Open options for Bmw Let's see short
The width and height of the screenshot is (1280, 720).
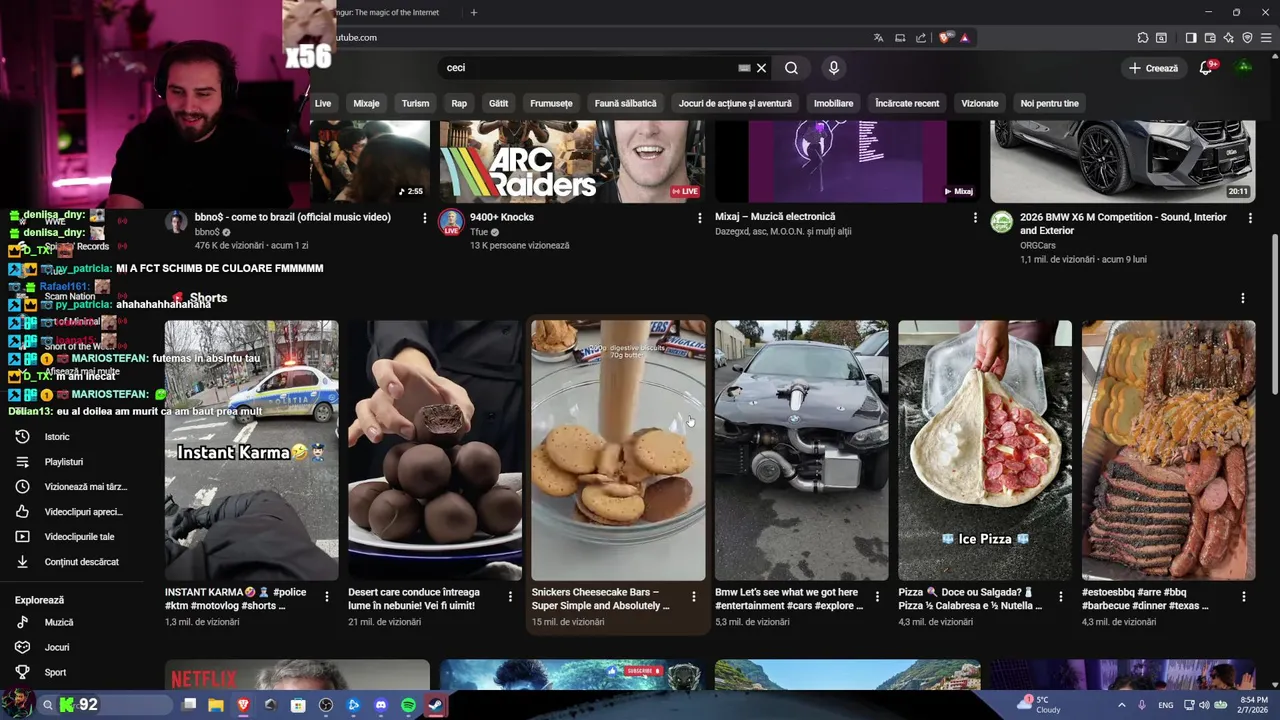[x=877, y=596]
